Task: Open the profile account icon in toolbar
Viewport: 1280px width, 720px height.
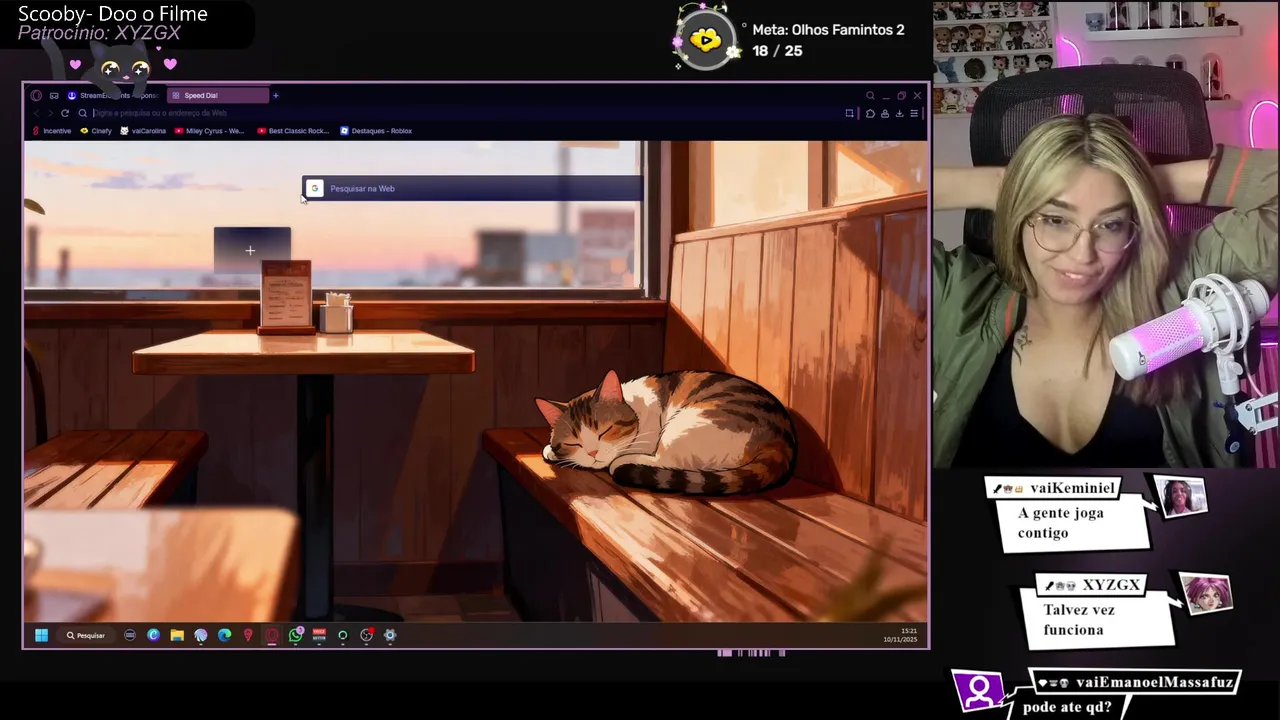Action: click(x=884, y=113)
